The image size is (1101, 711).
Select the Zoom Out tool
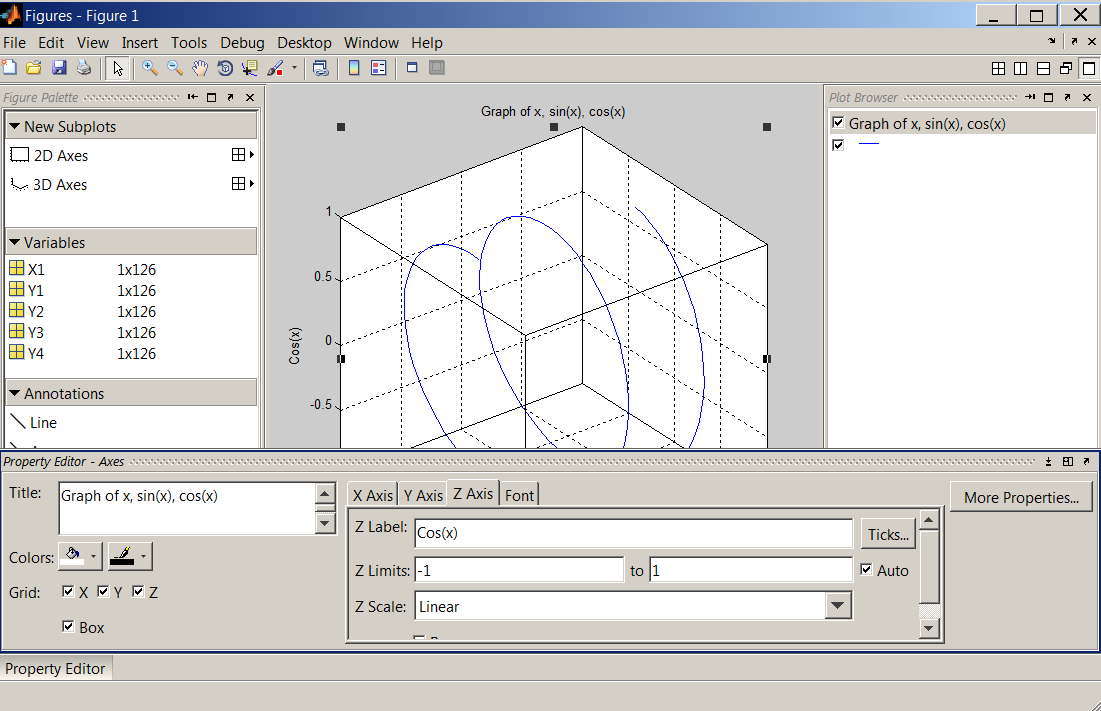174,68
